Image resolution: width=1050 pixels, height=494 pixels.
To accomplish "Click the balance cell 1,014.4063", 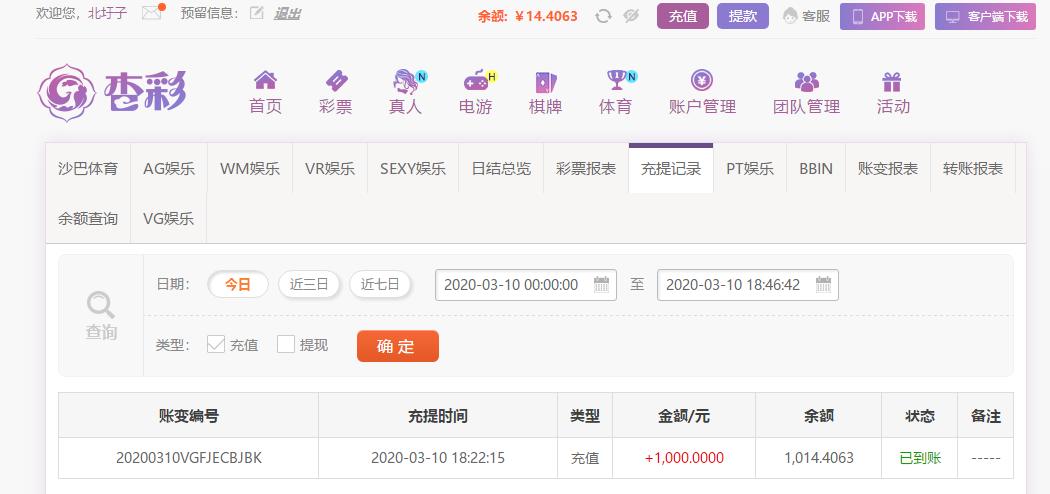I will tap(819, 458).
